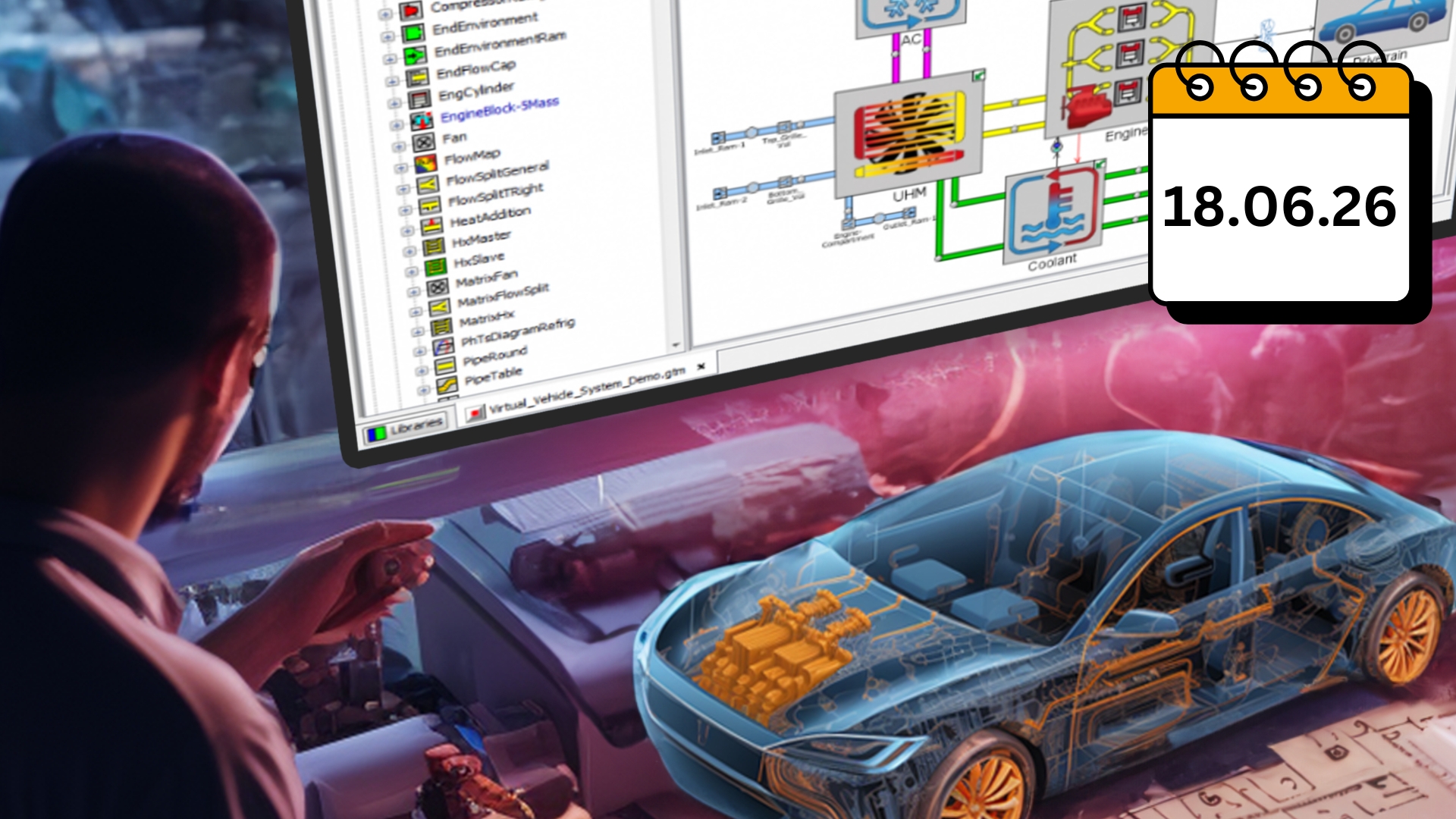Click the library panel scroll-down arrow

click(x=676, y=345)
